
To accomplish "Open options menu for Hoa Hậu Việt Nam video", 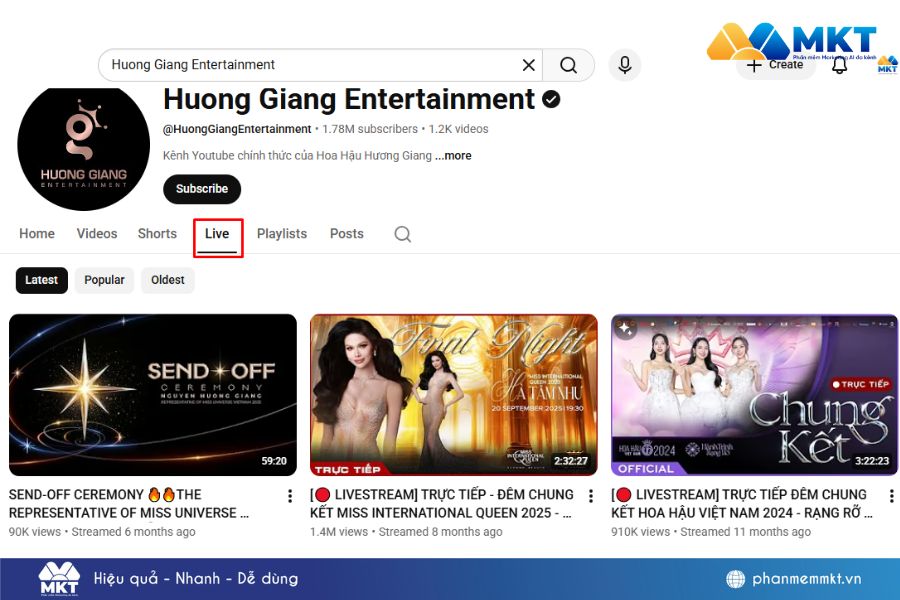I will (x=891, y=496).
